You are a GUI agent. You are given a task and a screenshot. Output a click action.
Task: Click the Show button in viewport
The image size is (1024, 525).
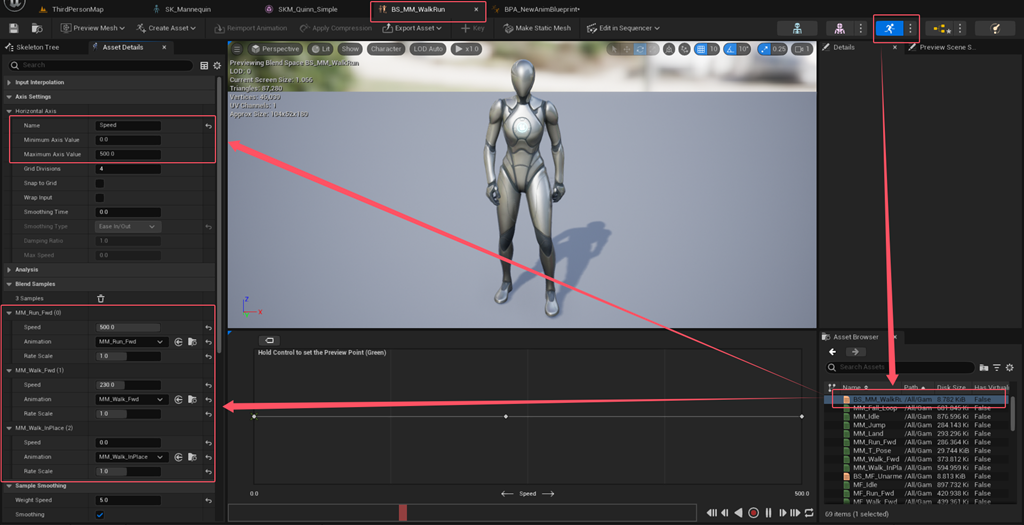[350, 49]
